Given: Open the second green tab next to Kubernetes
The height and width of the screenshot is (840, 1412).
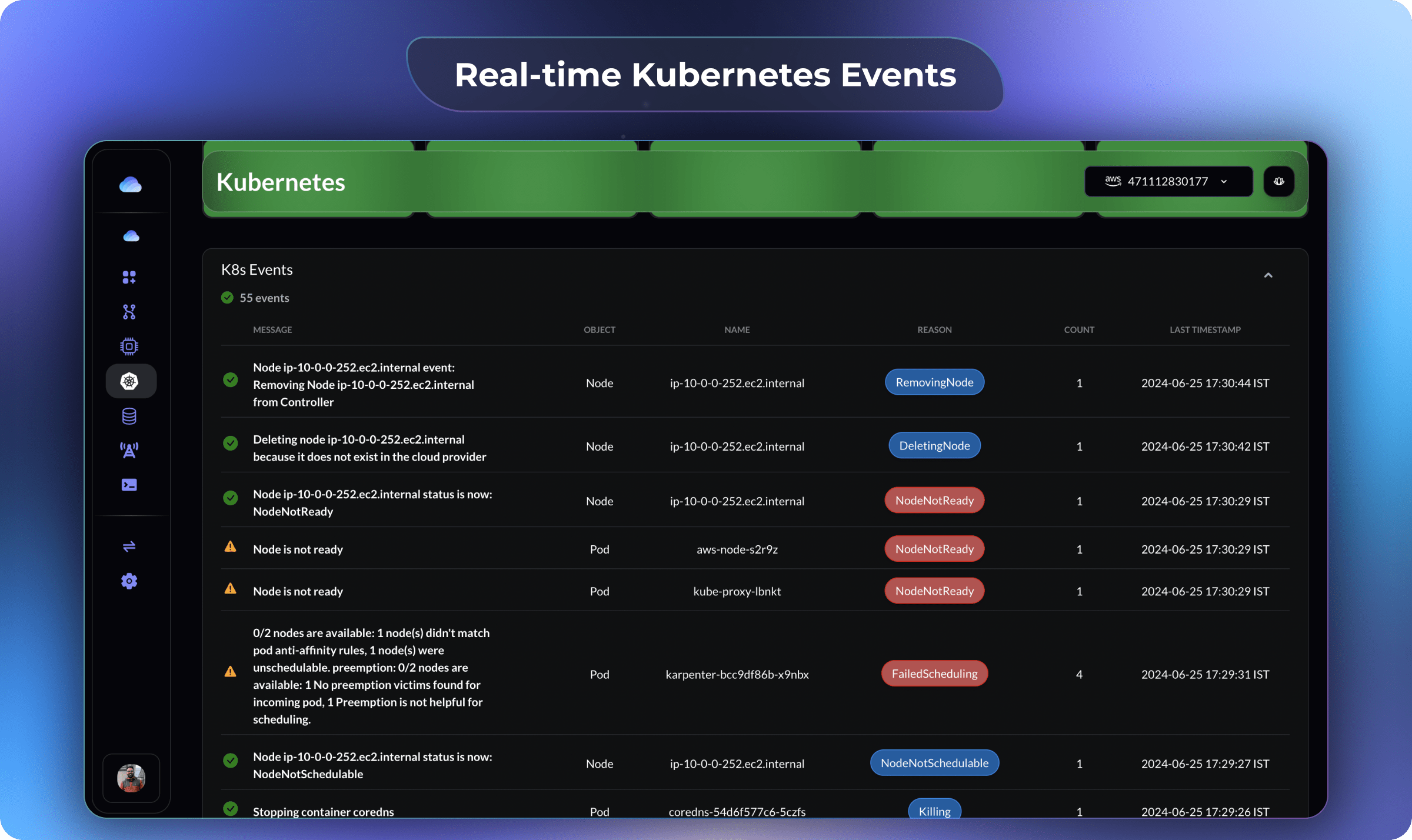Looking at the screenshot, I should 531,182.
